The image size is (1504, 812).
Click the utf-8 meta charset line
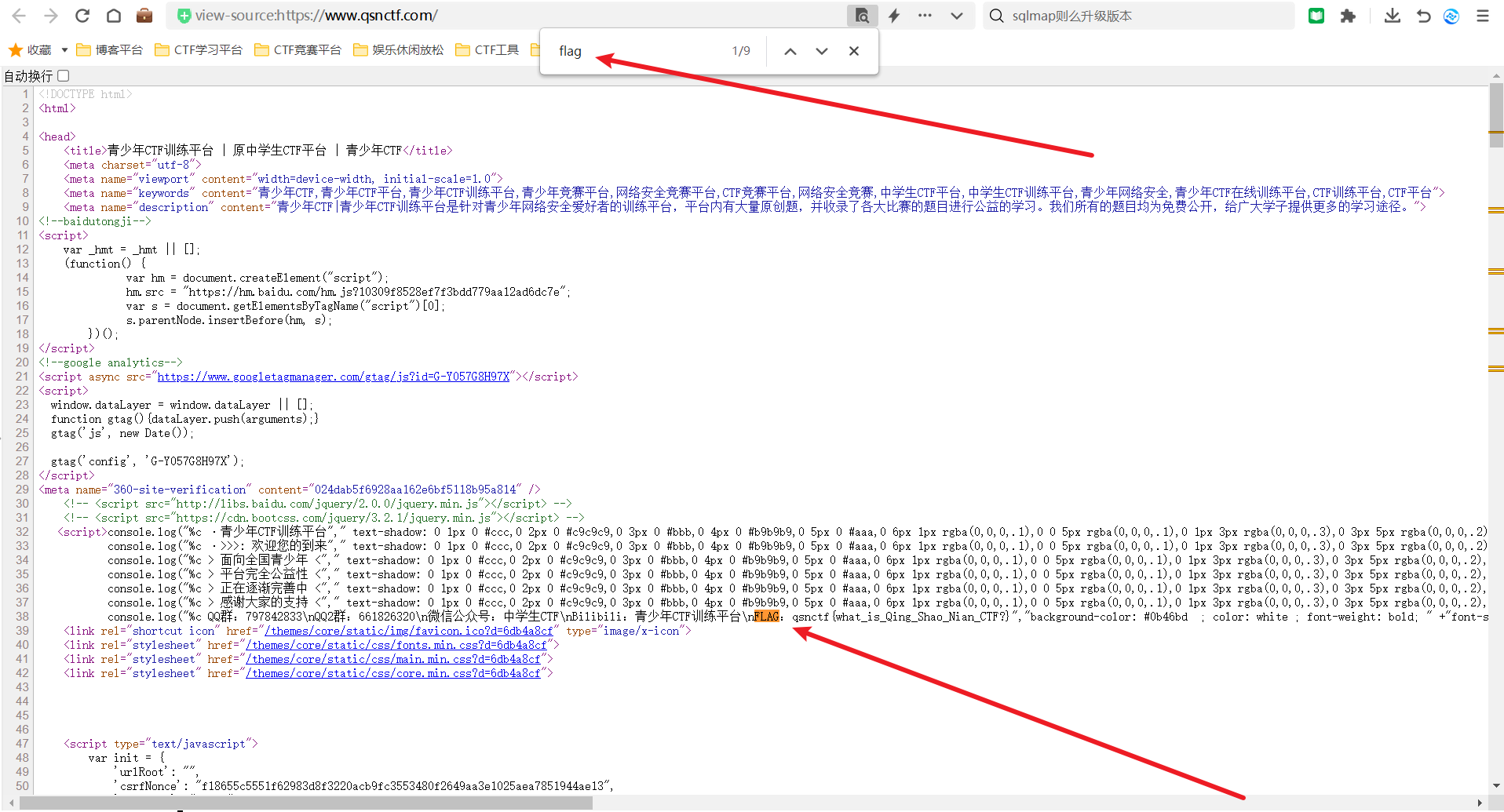(133, 165)
